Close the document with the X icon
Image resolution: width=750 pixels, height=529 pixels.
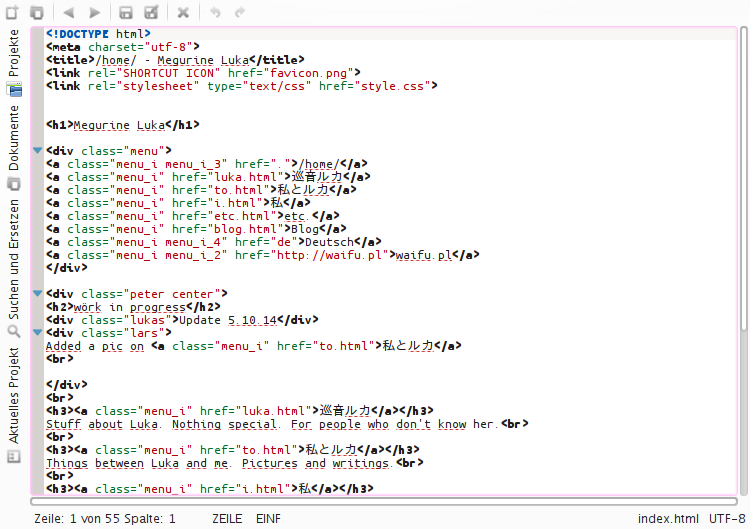tap(183, 12)
